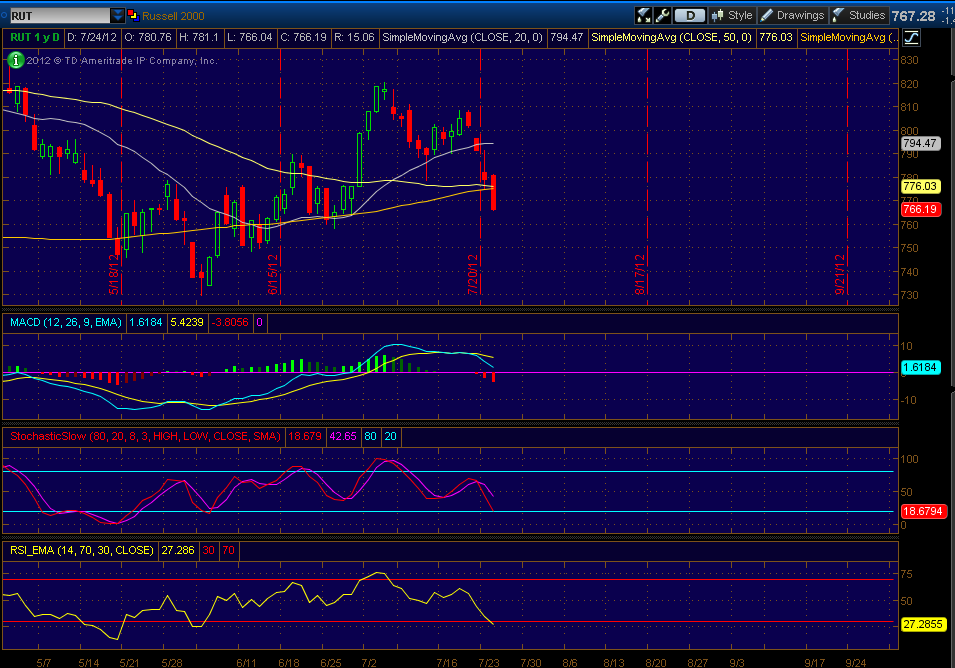Expand the RUT symbol dropdown arrow
The width and height of the screenshot is (955, 668).
[118, 15]
